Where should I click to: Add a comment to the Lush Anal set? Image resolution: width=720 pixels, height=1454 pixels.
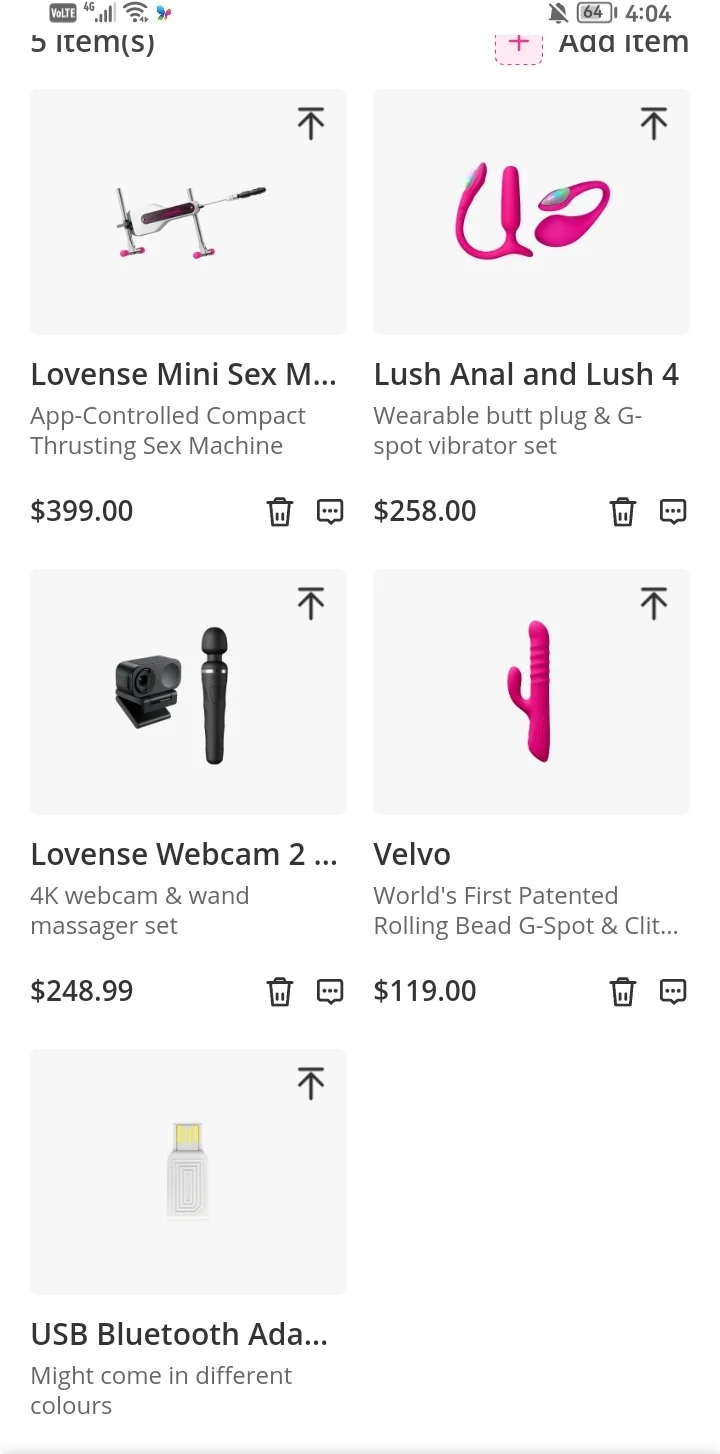coord(673,512)
